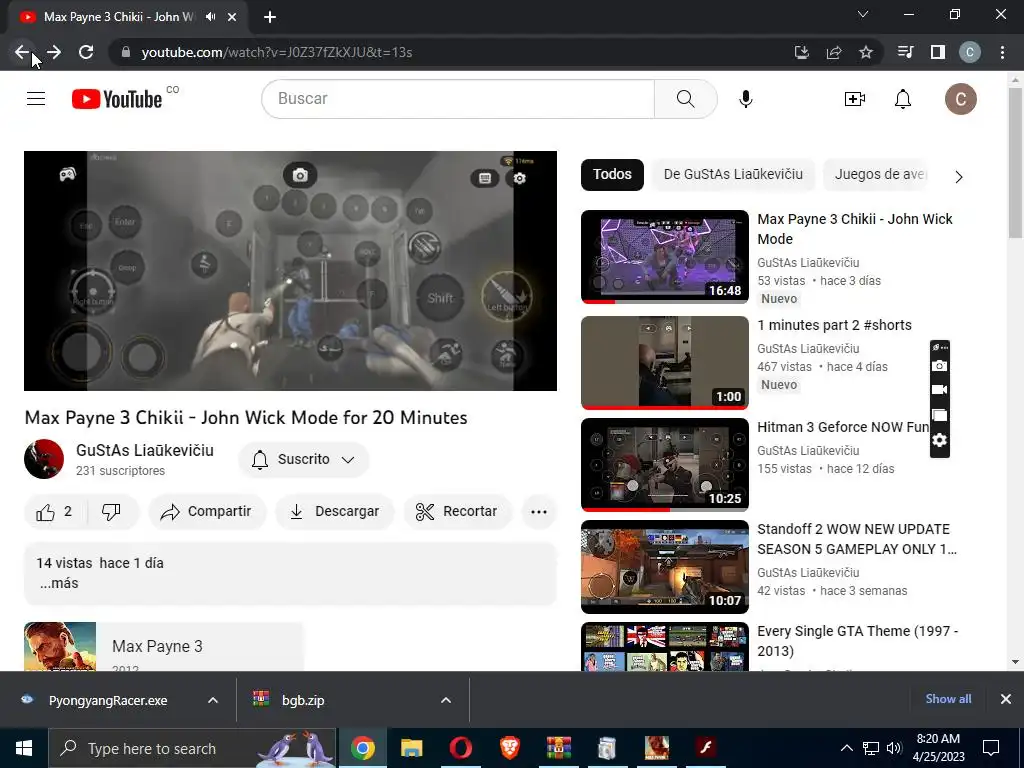Open Hitman 3 Geforce NOW thumbnail

665,464
